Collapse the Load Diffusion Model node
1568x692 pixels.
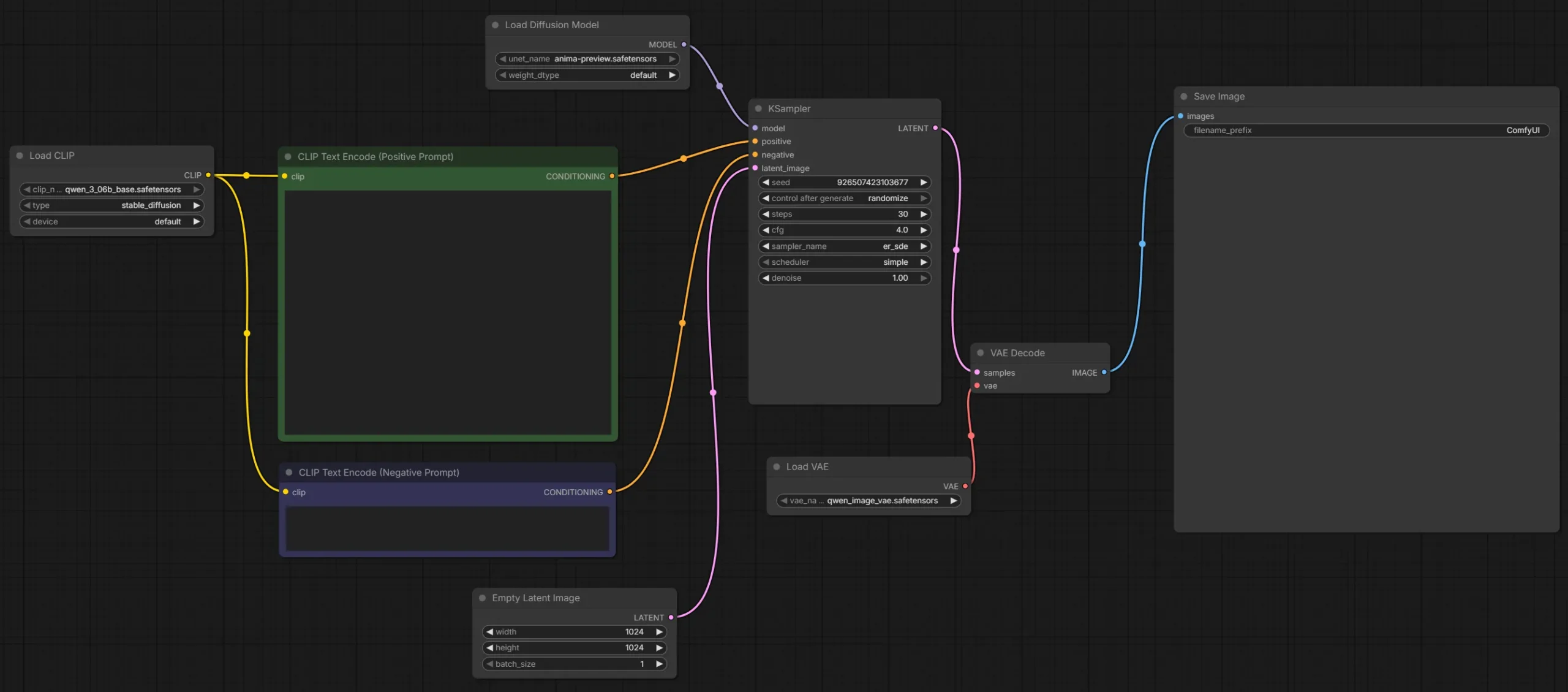495,25
